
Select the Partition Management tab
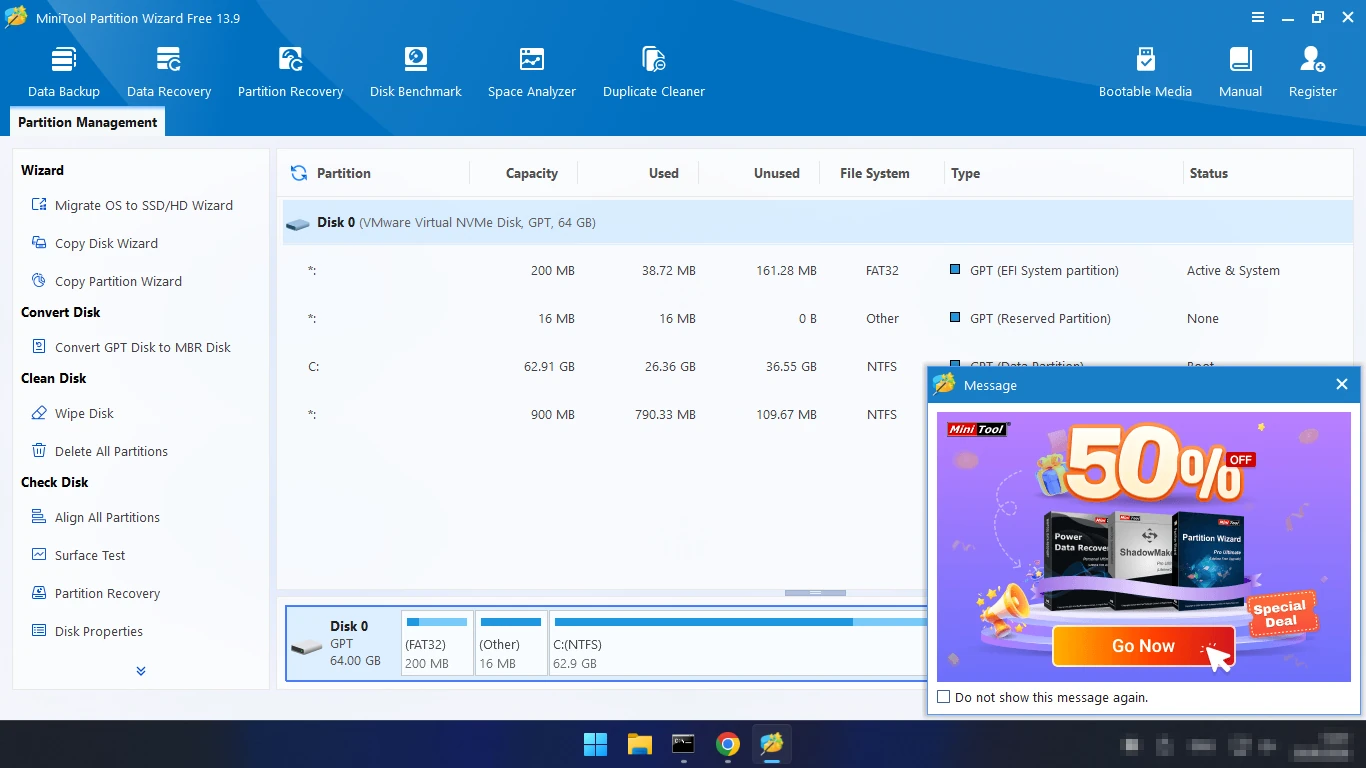point(88,122)
